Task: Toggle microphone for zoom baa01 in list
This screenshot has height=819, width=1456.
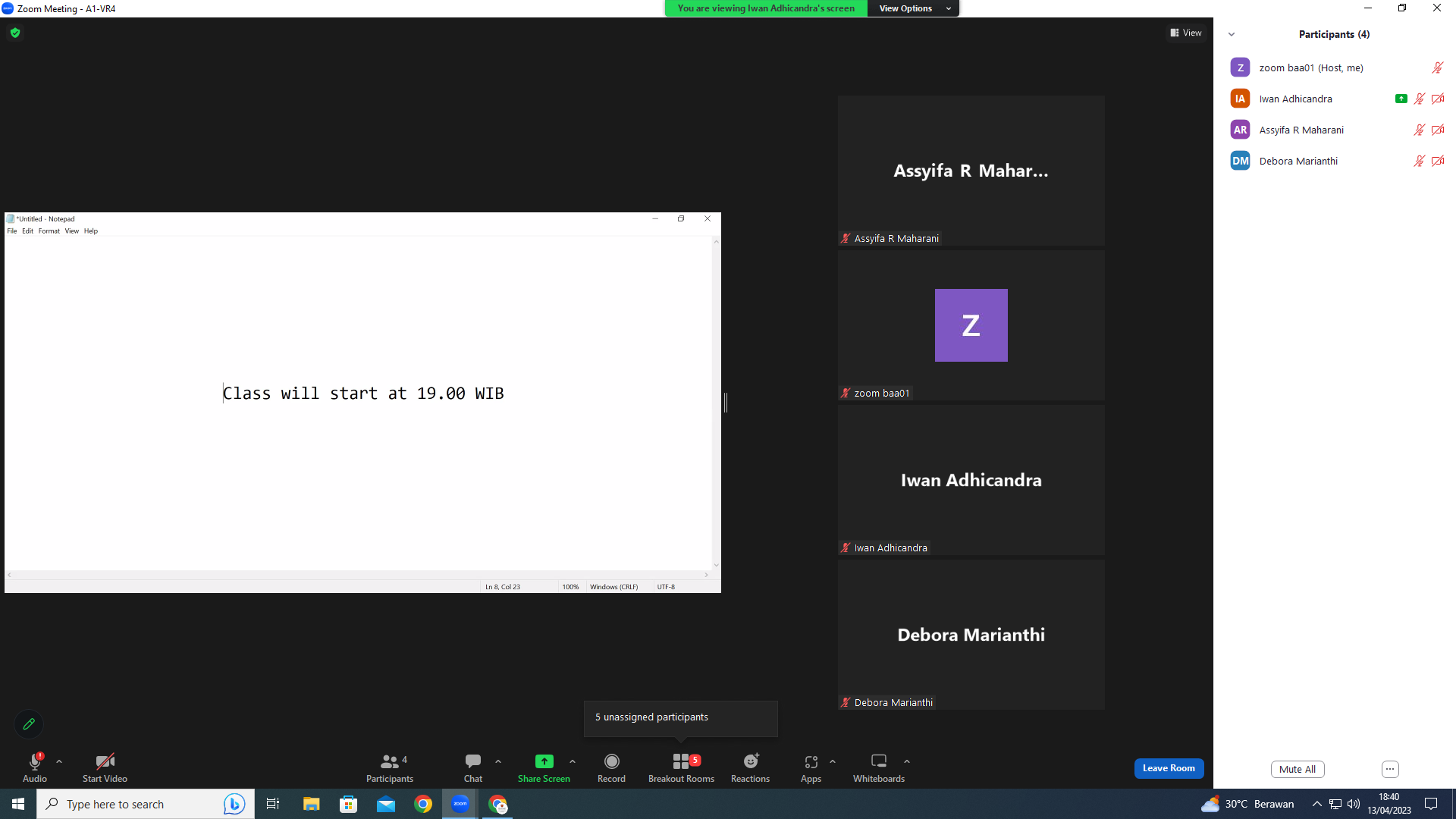Action: (1437, 67)
